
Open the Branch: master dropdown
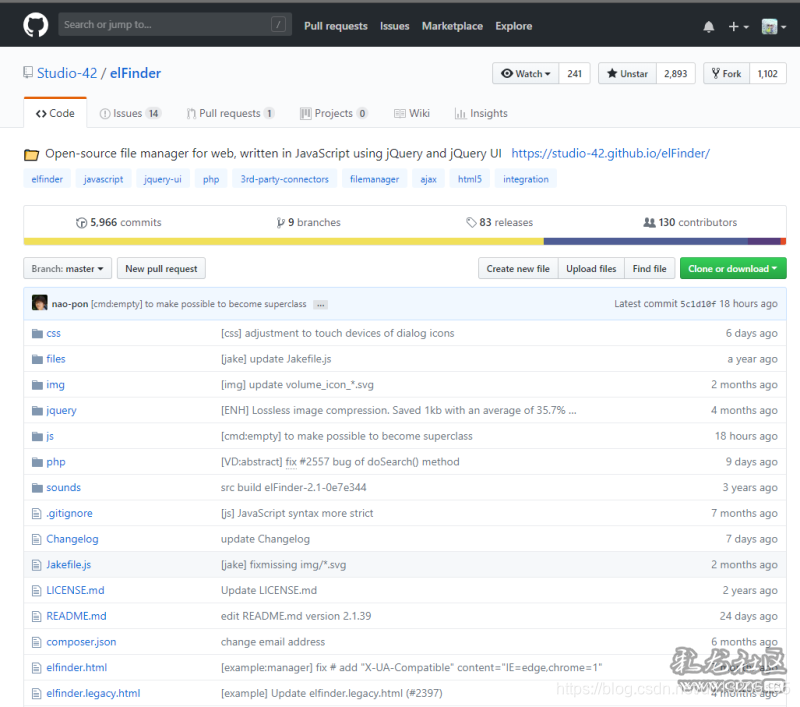[67, 268]
